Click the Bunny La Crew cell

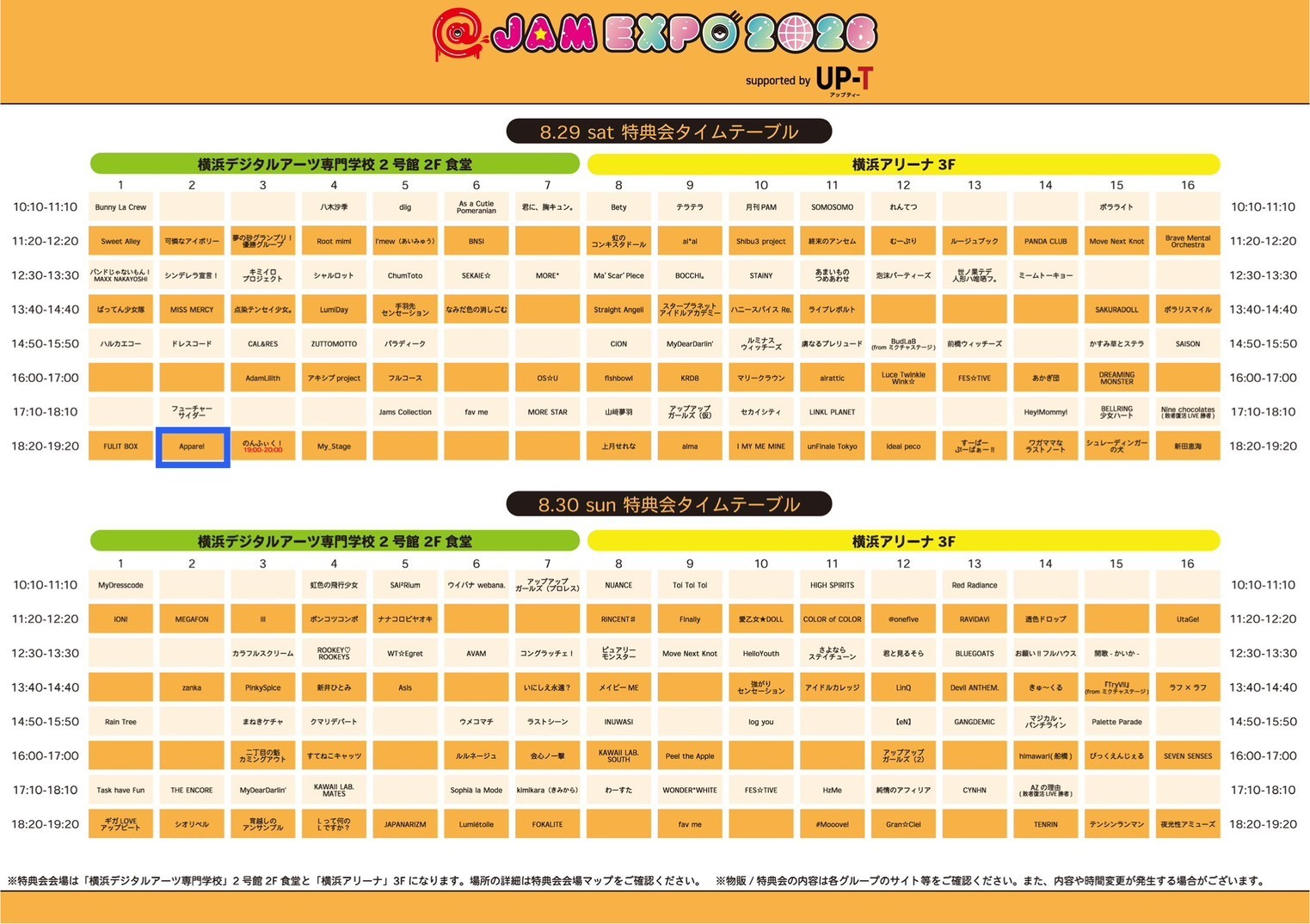tap(120, 207)
